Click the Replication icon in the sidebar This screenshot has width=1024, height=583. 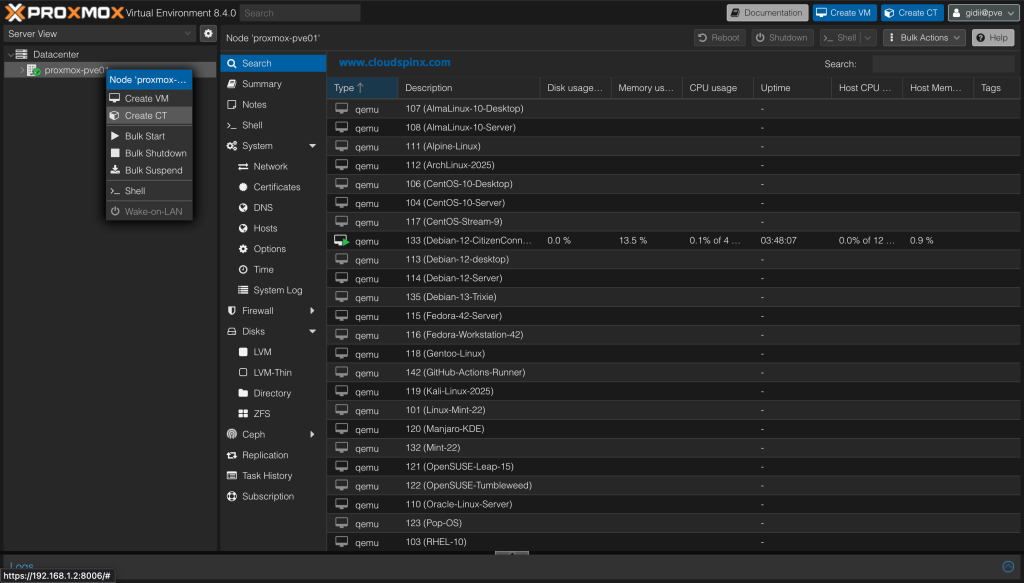click(232, 455)
